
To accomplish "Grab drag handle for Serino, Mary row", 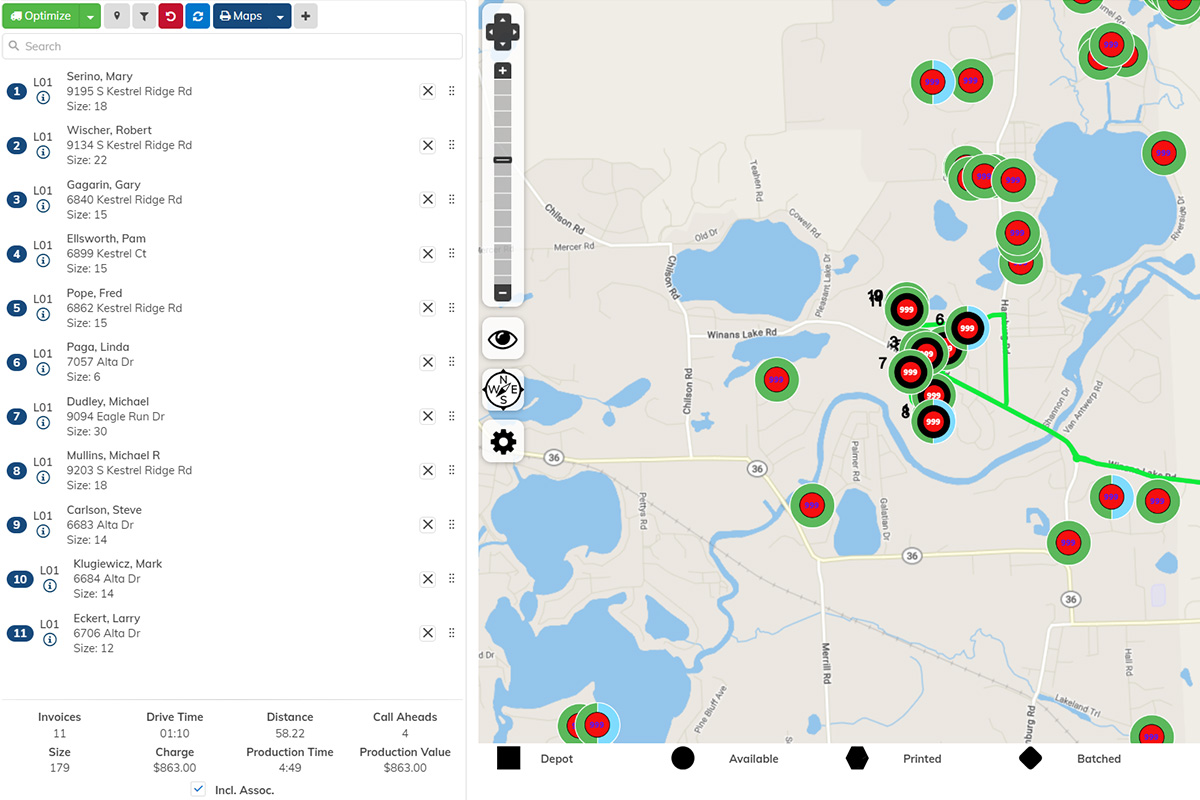I will pos(452,91).
